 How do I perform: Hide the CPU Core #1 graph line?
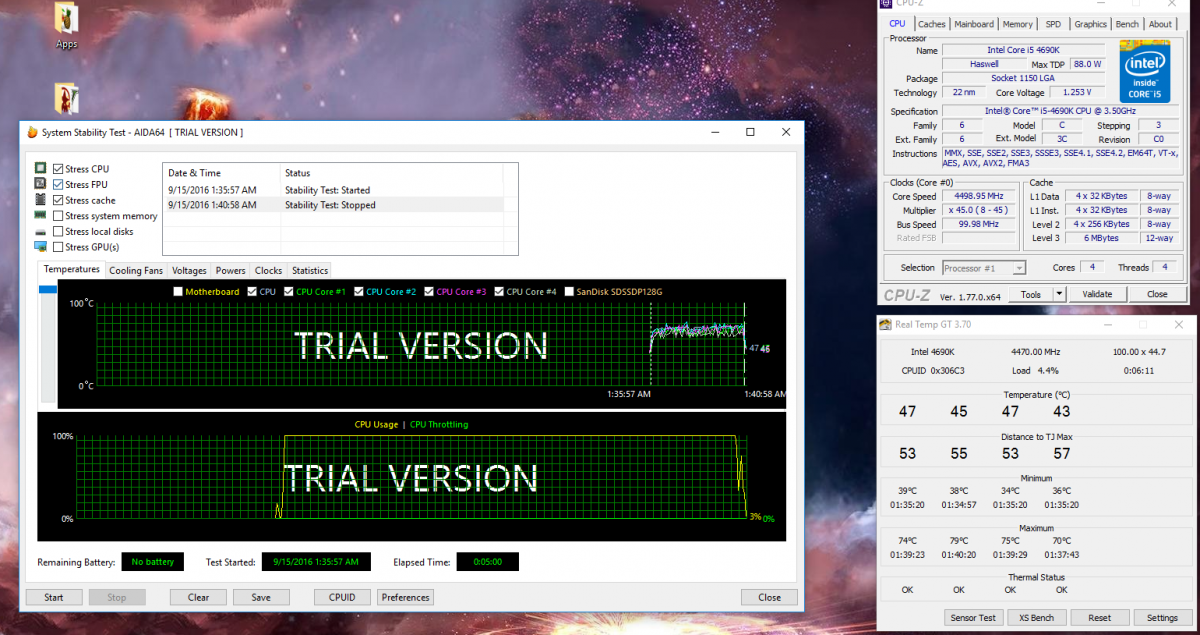[x=289, y=292]
